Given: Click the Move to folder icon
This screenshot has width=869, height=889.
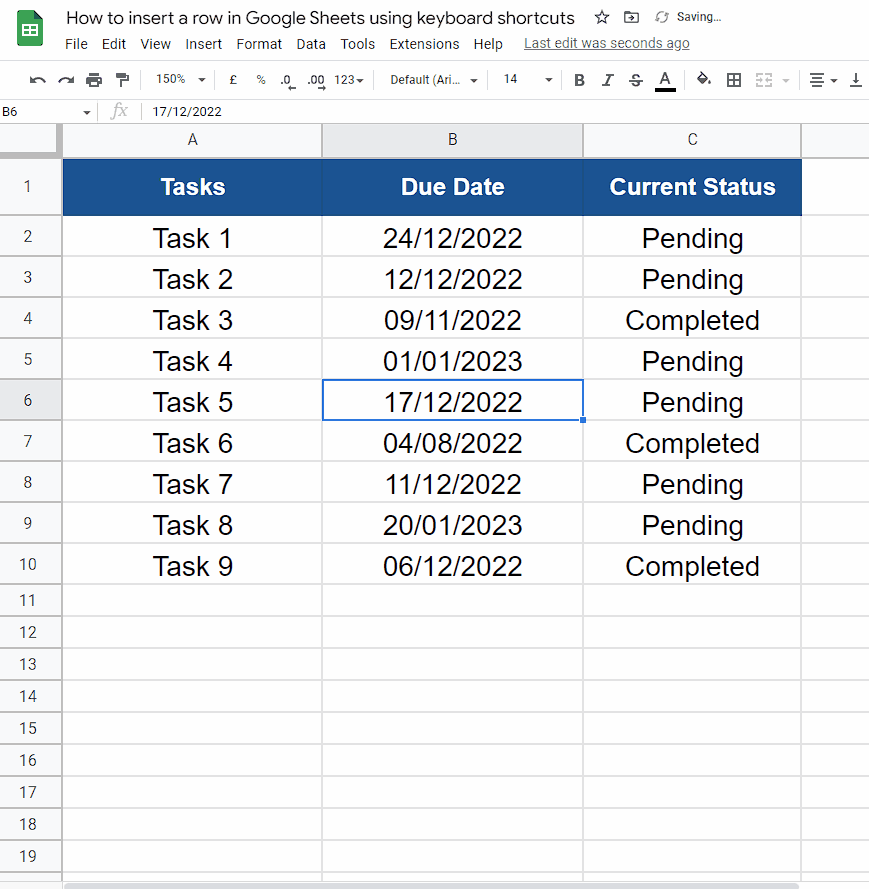Looking at the screenshot, I should tap(630, 17).
